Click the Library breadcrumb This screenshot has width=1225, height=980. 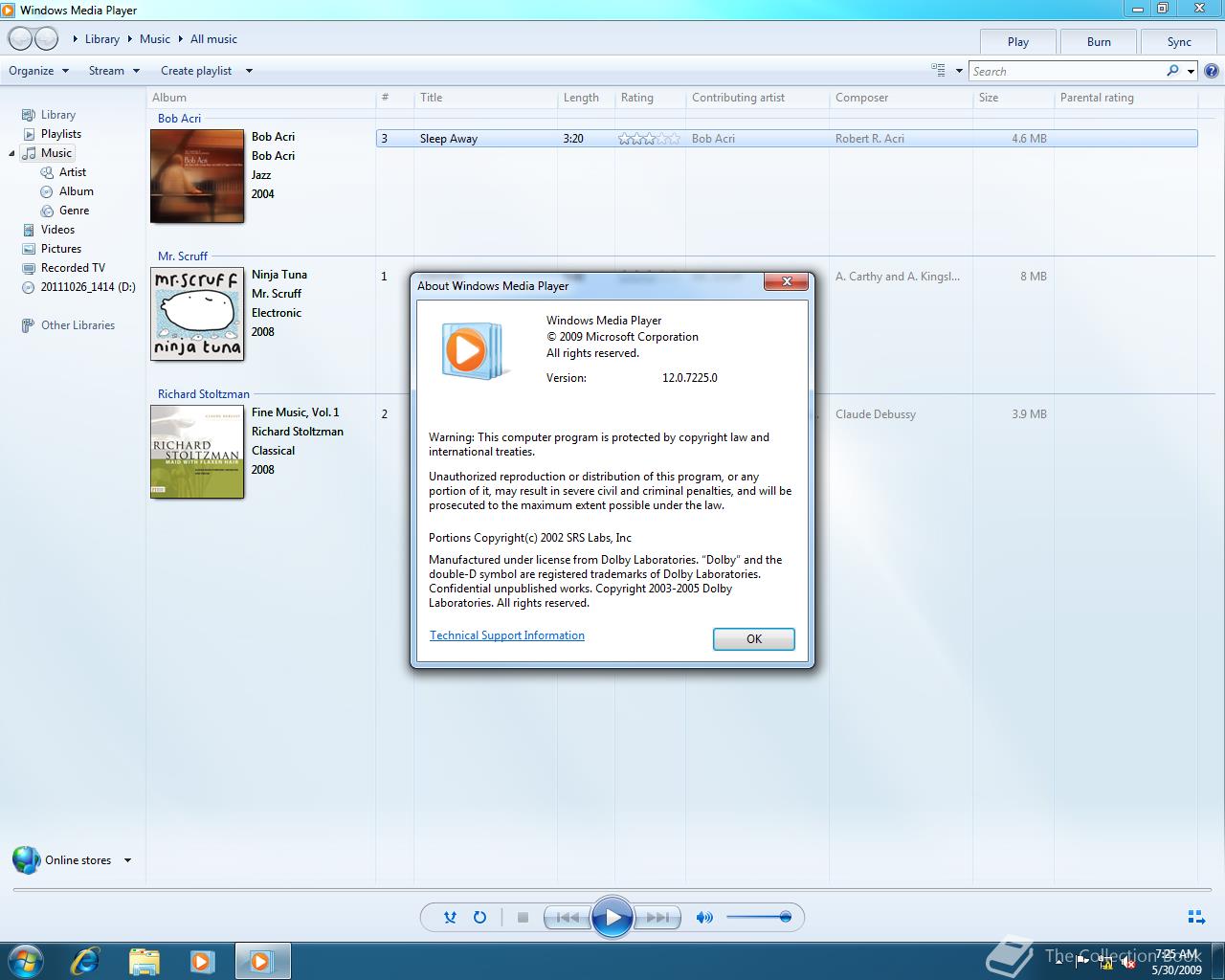[x=101, y=39]
